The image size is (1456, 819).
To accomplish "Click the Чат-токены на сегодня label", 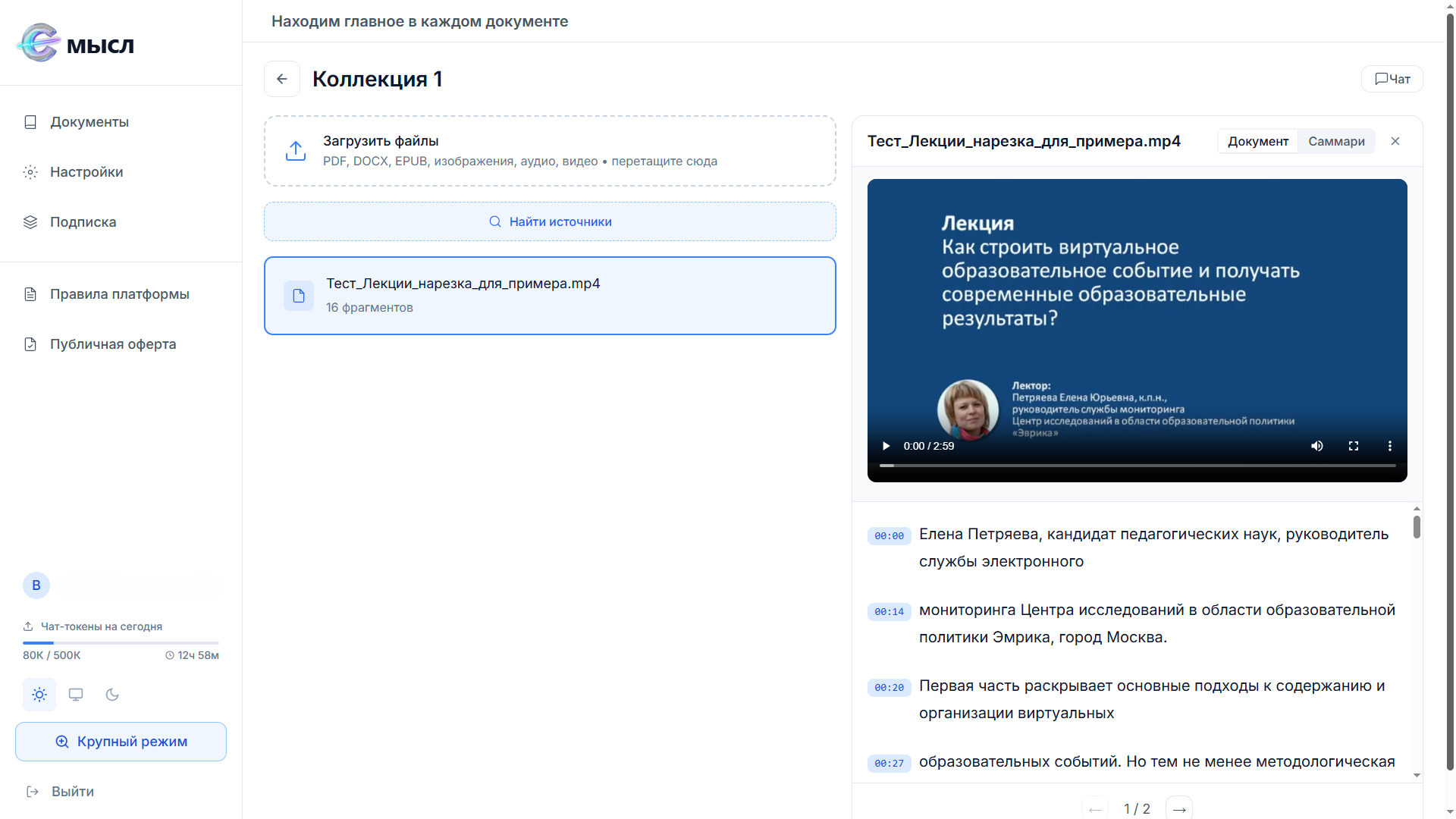I will pos(102,626).
